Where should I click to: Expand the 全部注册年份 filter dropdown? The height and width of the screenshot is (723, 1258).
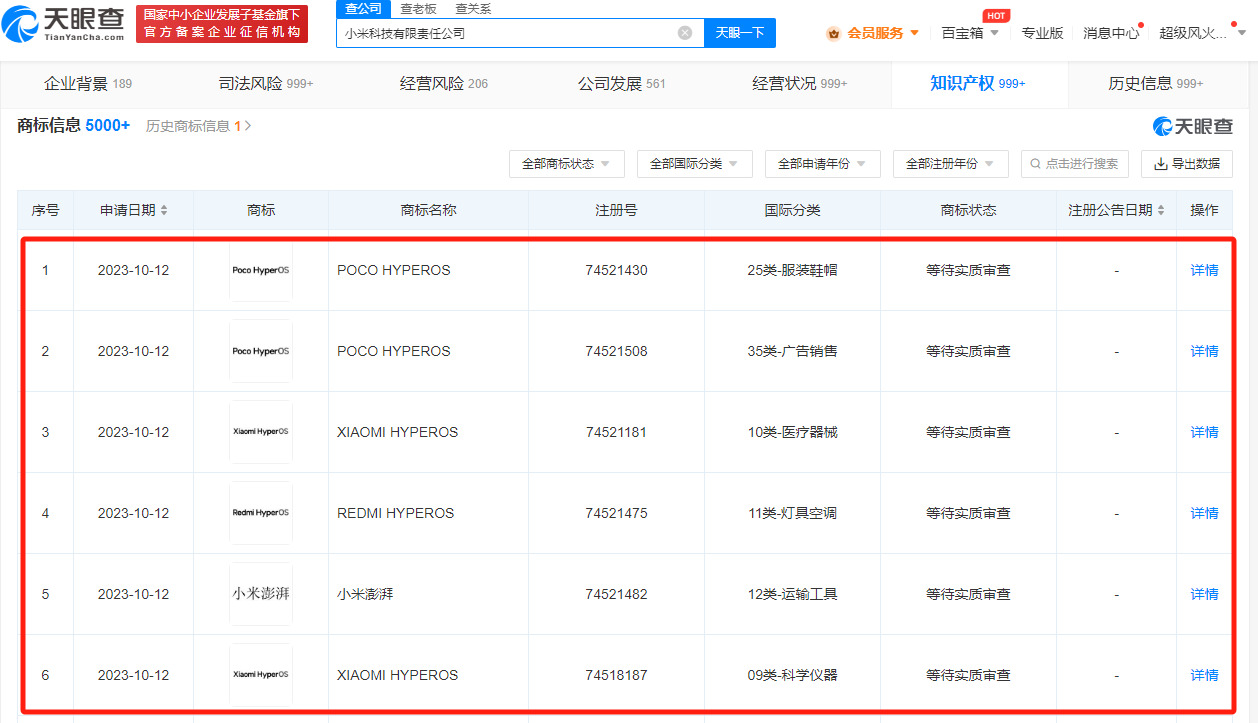(951, 164)
